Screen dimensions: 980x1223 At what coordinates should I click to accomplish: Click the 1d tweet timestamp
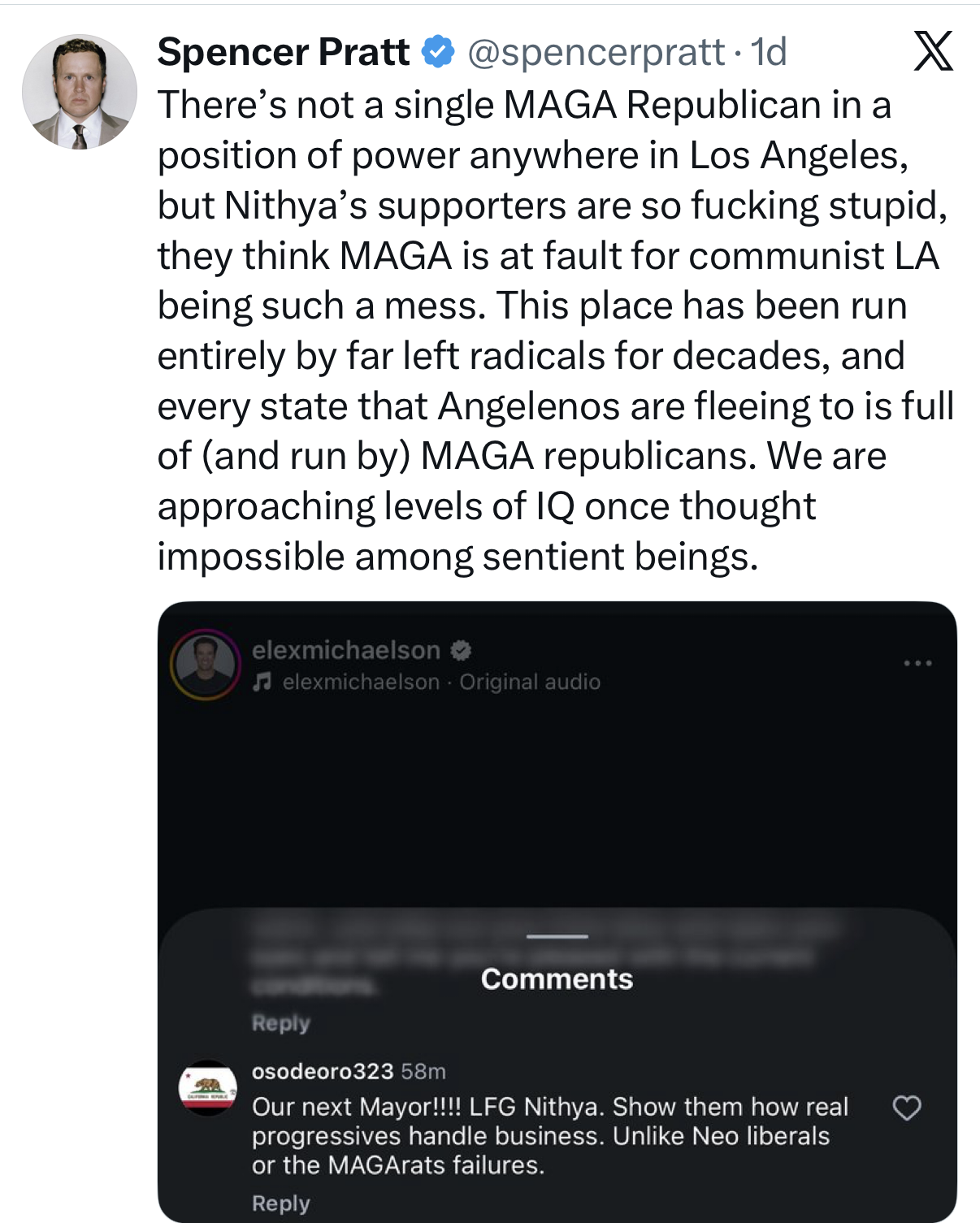pos(769,53)
